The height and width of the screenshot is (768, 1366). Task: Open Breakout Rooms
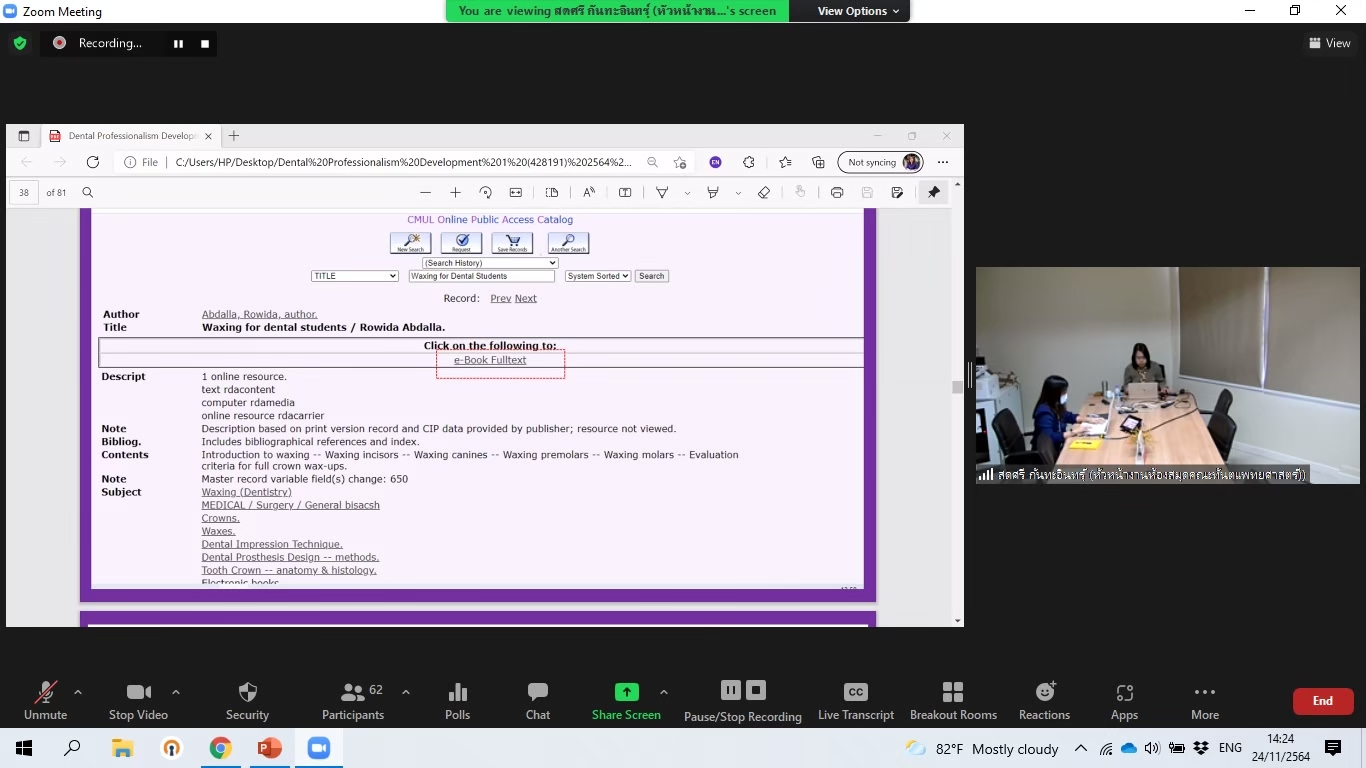pyautogui.click(x=952, y=700)
